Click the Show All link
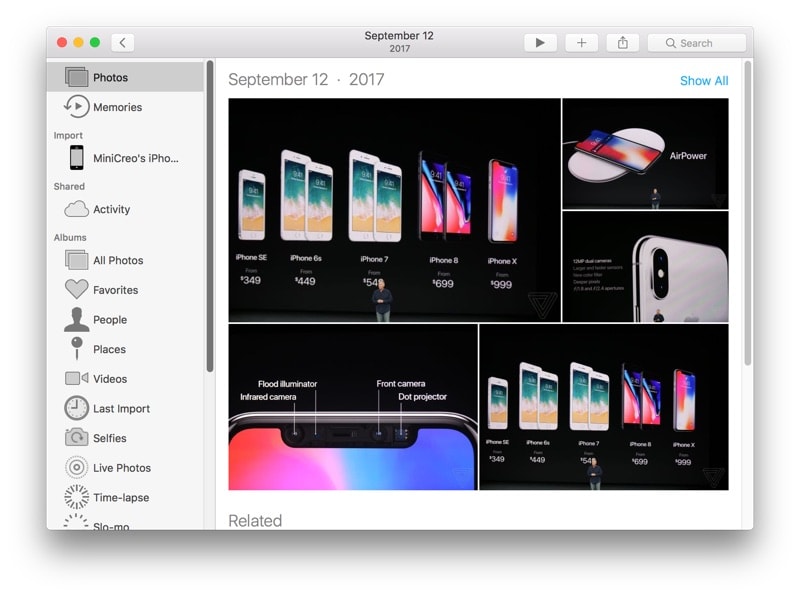Image resolution: width=800 pixels, height=595 pixels. [704, 81]
